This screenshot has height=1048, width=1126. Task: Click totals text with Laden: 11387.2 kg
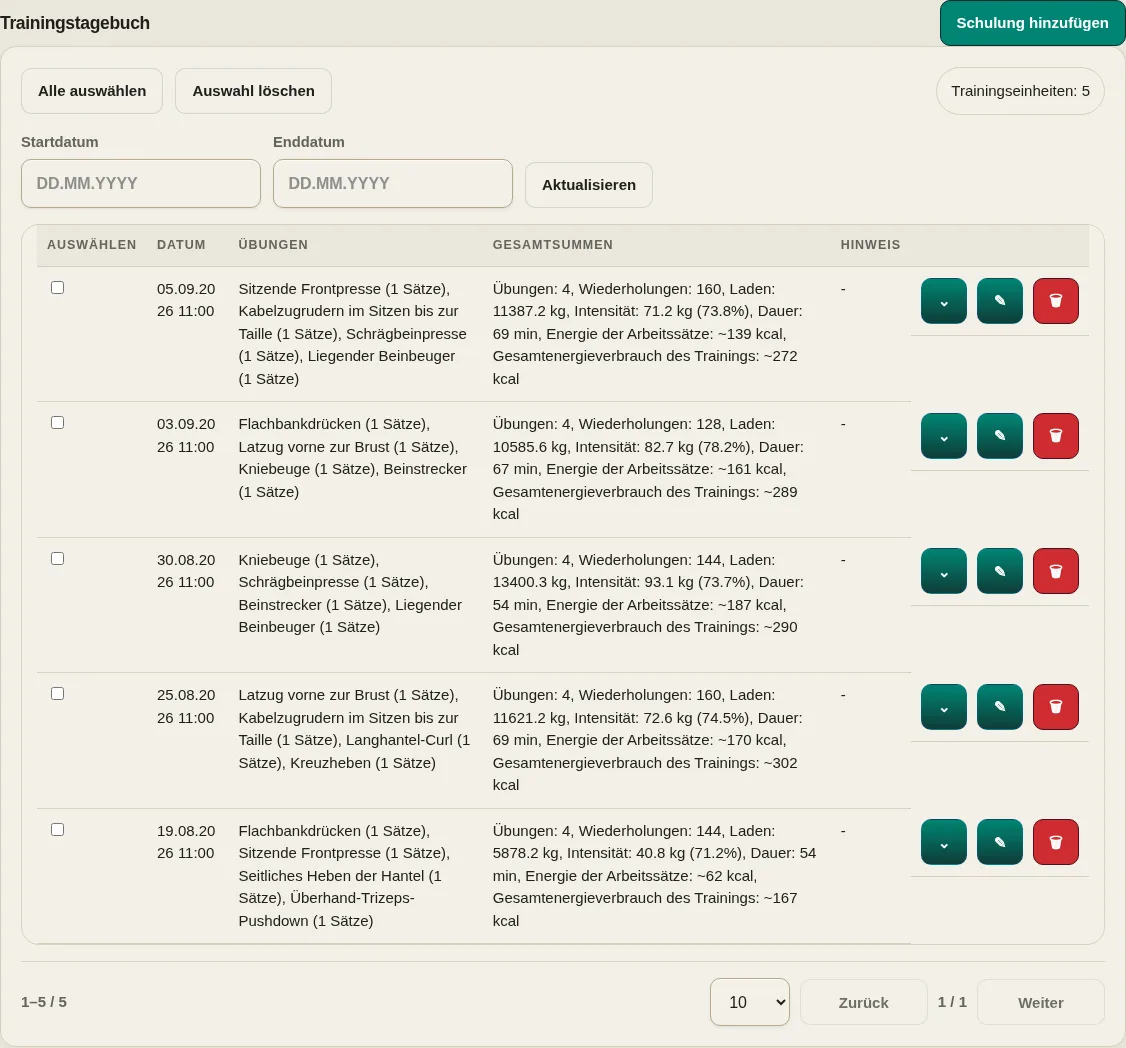tap(648, 334)
